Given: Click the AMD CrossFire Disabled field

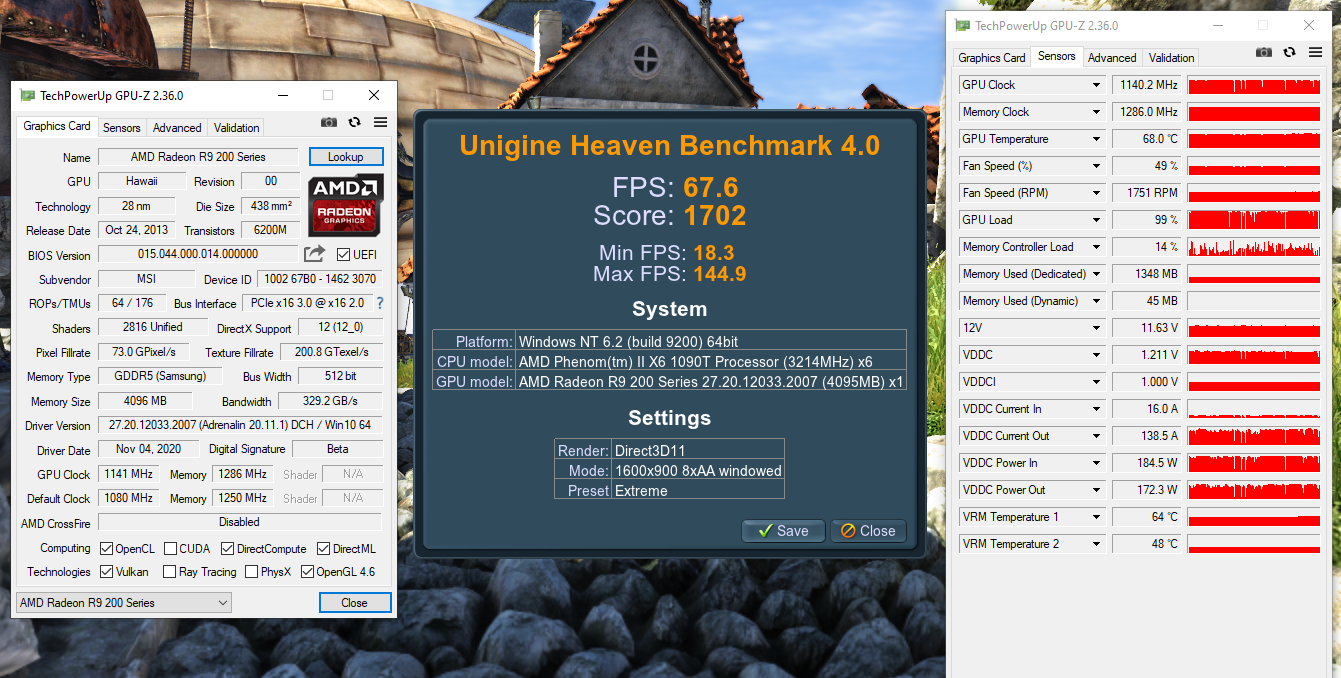Looking at the screenshot, I should point(240,522).
